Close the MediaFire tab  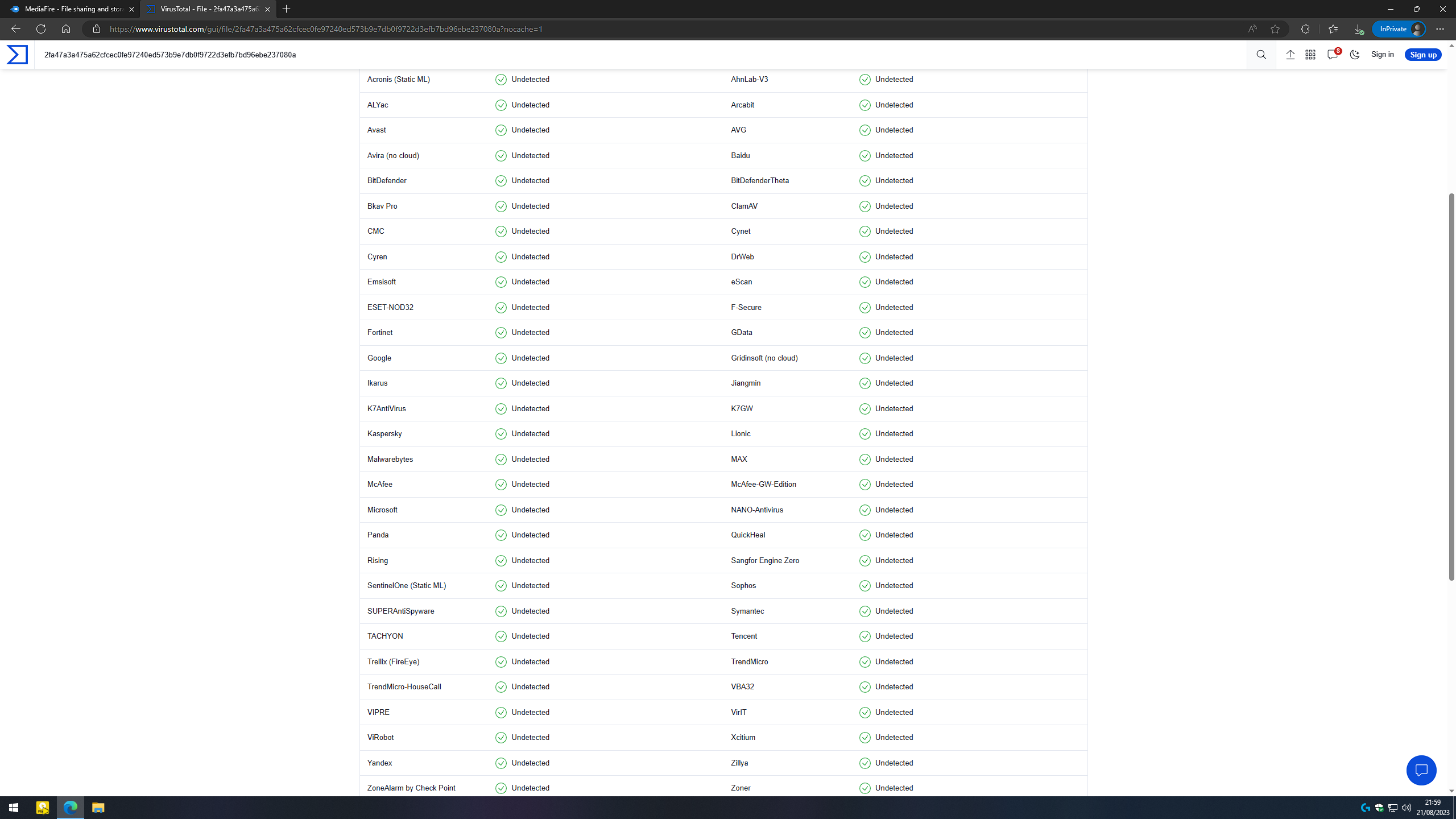[x=131, y=9]
